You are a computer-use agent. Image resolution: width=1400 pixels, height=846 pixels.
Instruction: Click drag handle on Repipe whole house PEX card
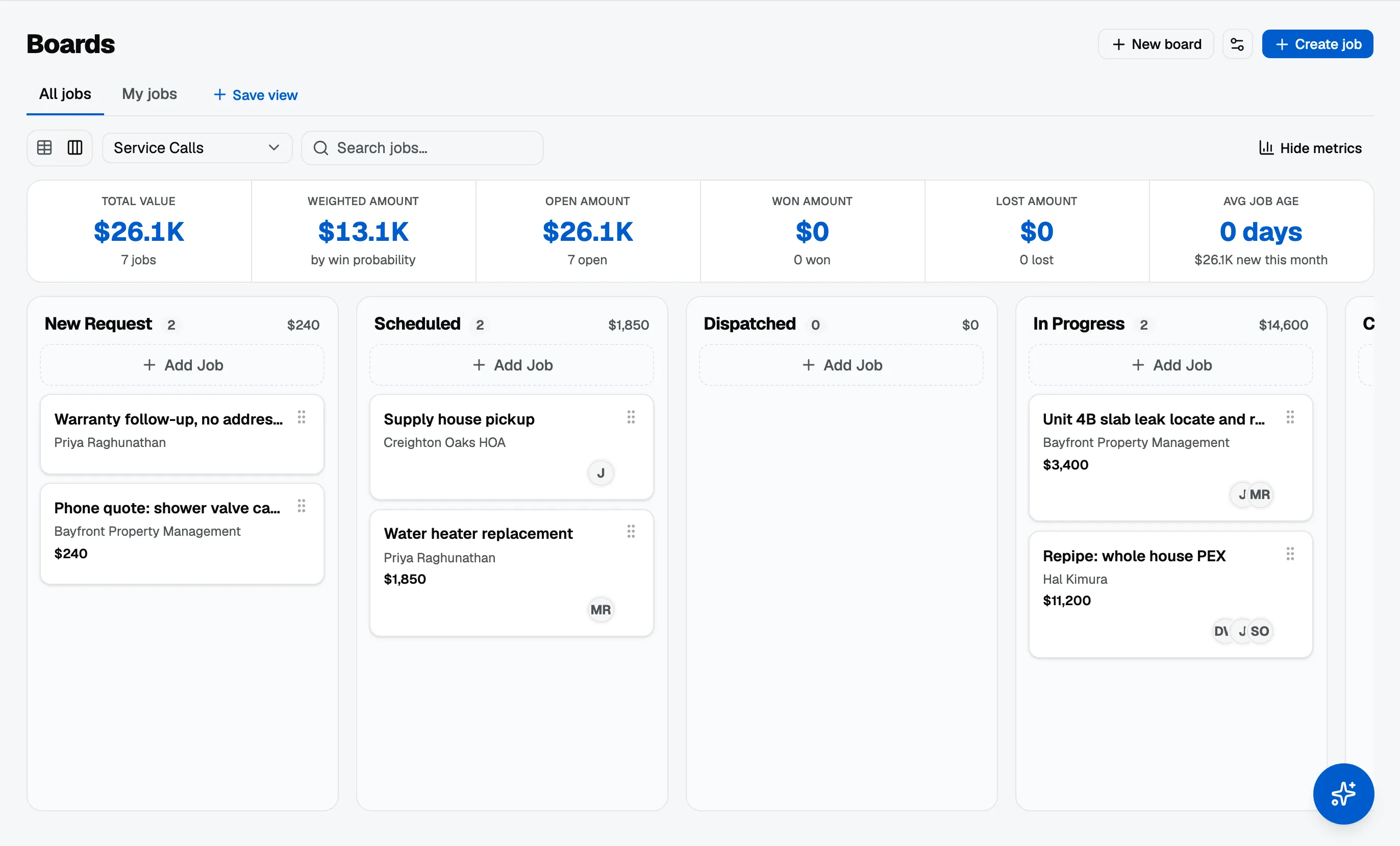(x=1290, y=554)
